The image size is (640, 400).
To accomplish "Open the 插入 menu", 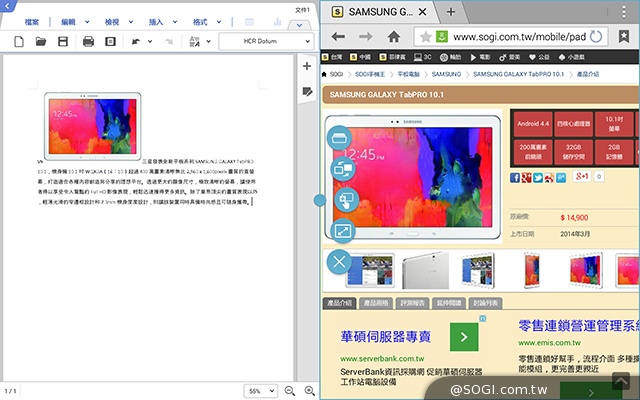I will (x=156, y=22).
